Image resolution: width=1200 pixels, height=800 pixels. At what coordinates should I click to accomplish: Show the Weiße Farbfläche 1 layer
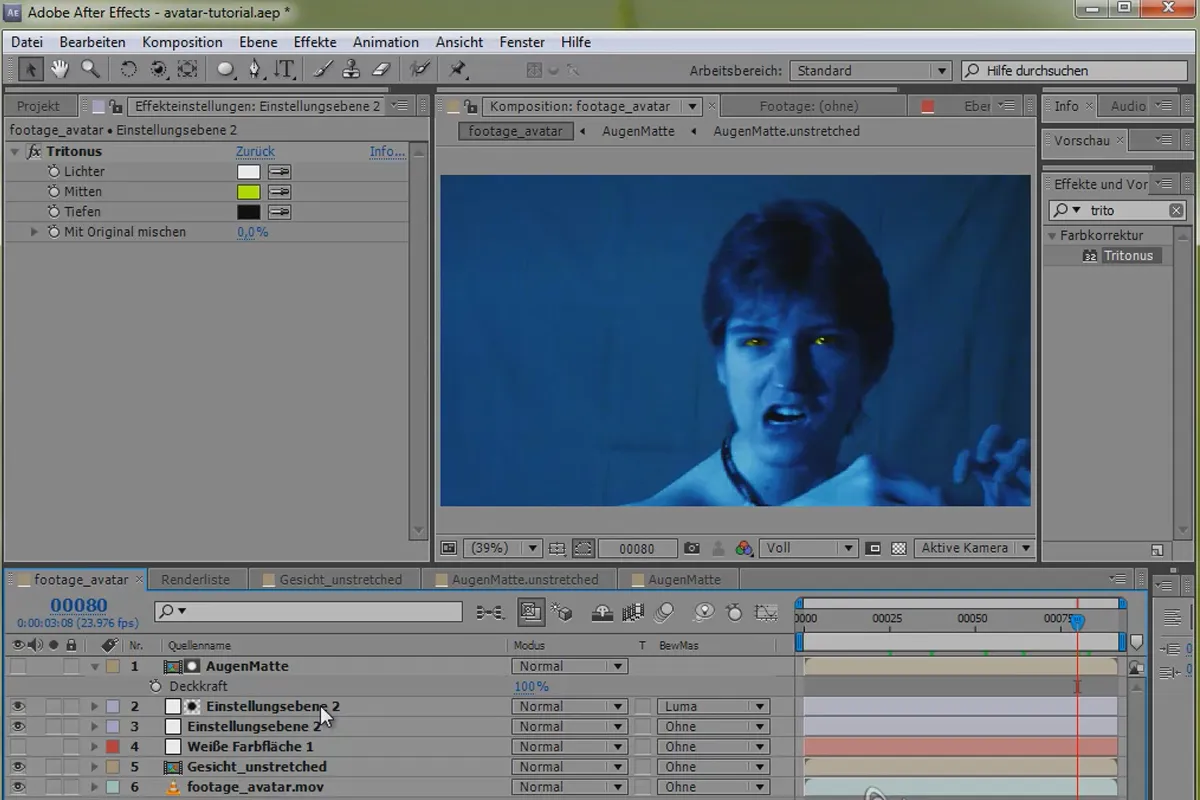pyautogui.click(x=17, y=747)
